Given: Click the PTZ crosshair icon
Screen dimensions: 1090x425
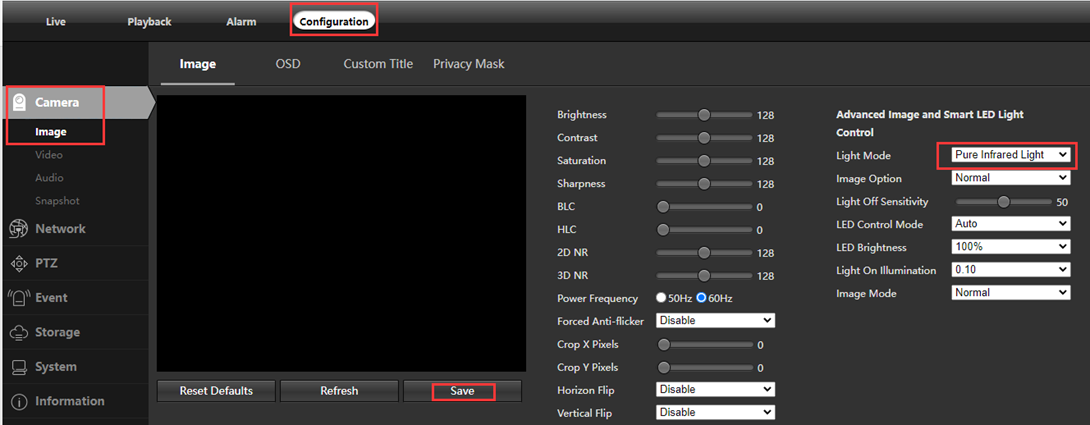Looking at the screenshot, I should (18, 264).
